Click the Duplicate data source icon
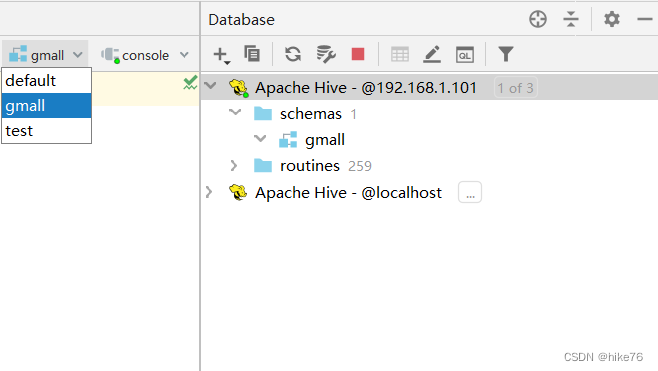The height and width of the screenshot is (371, 658). tap(252, 54)
